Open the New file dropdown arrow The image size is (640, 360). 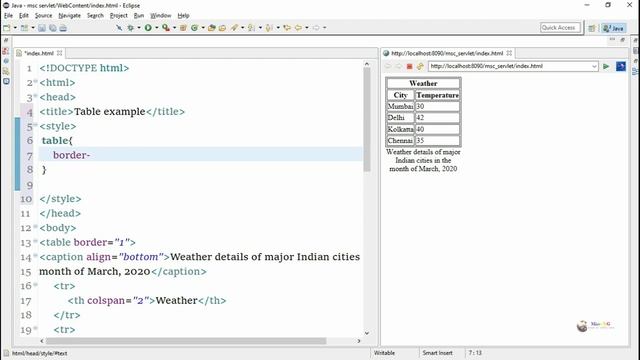pos(16,28)
